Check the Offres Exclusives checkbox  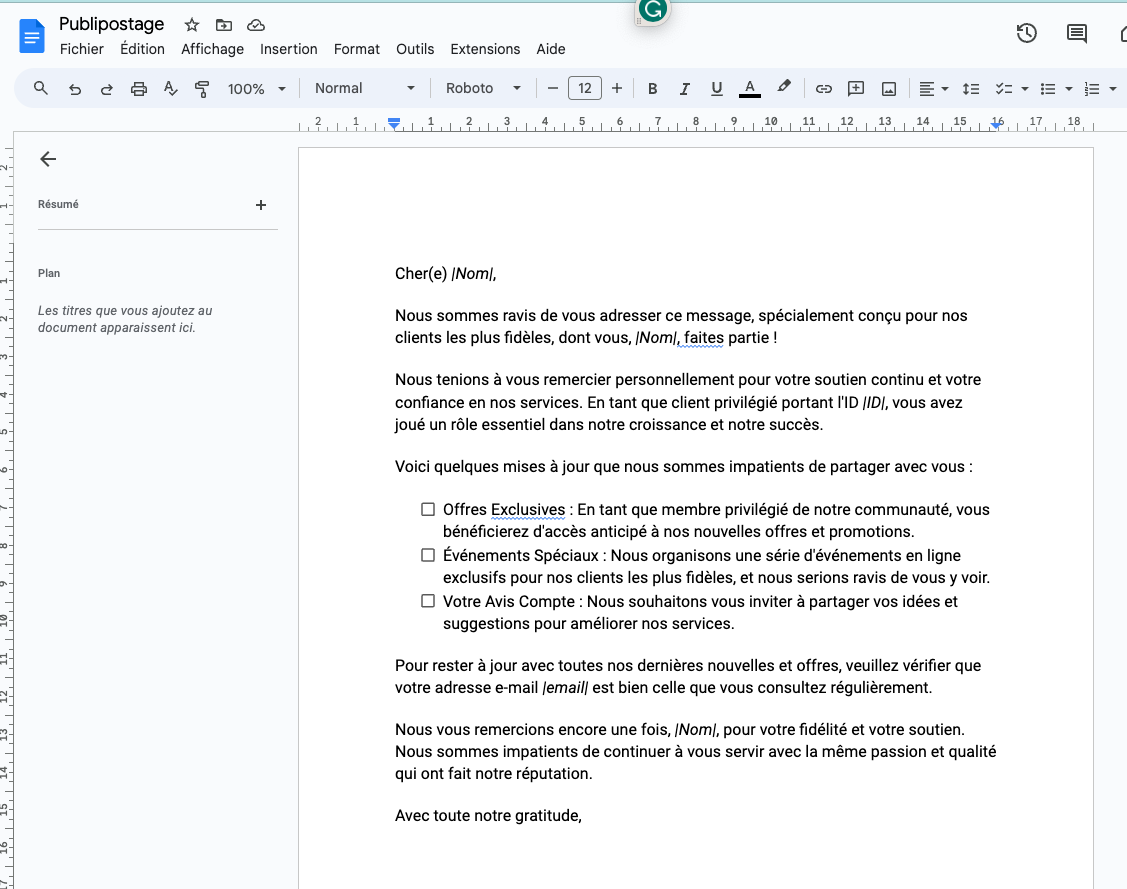(x=428, y=510)
